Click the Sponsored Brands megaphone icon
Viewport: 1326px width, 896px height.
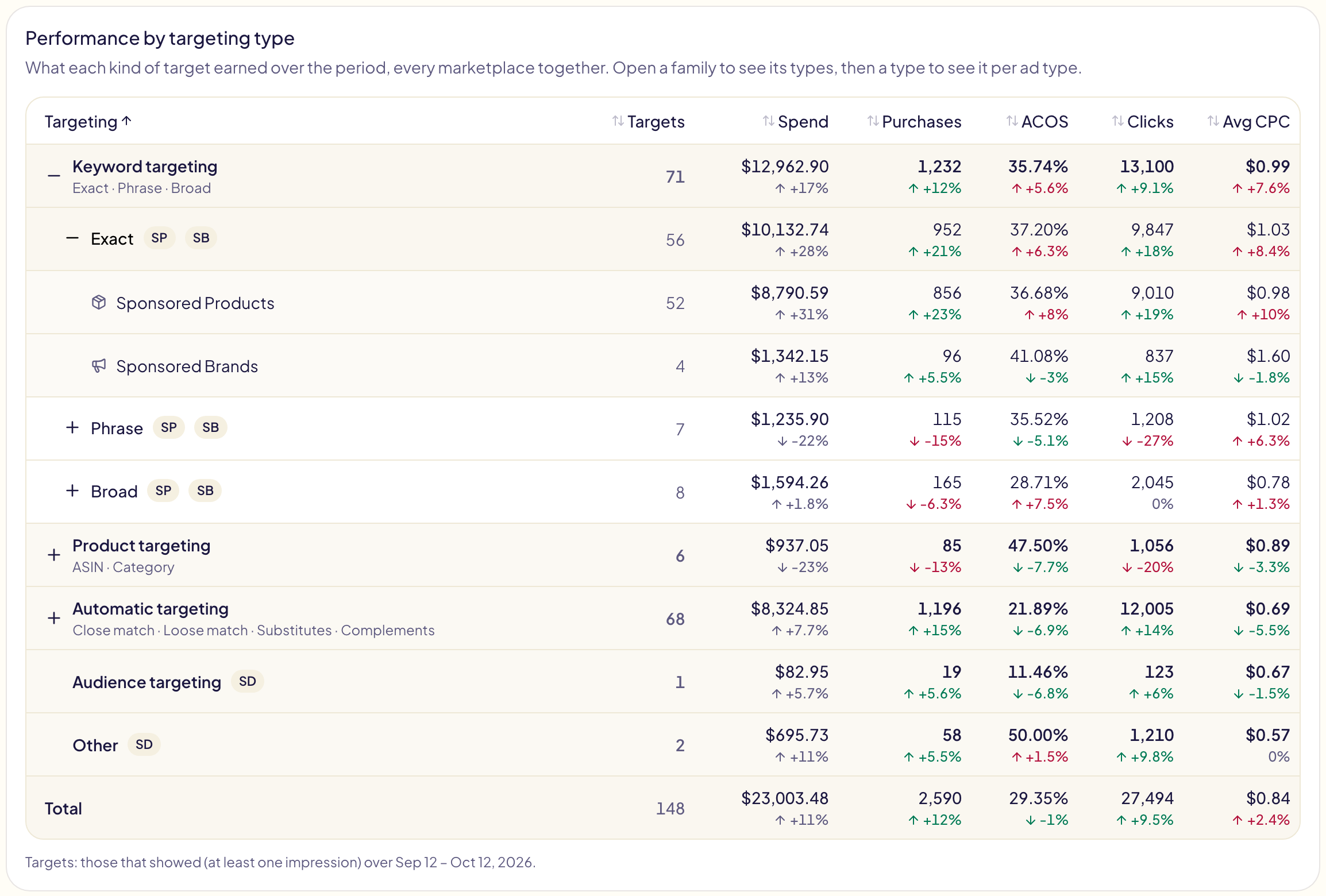(x=99, y=365)
